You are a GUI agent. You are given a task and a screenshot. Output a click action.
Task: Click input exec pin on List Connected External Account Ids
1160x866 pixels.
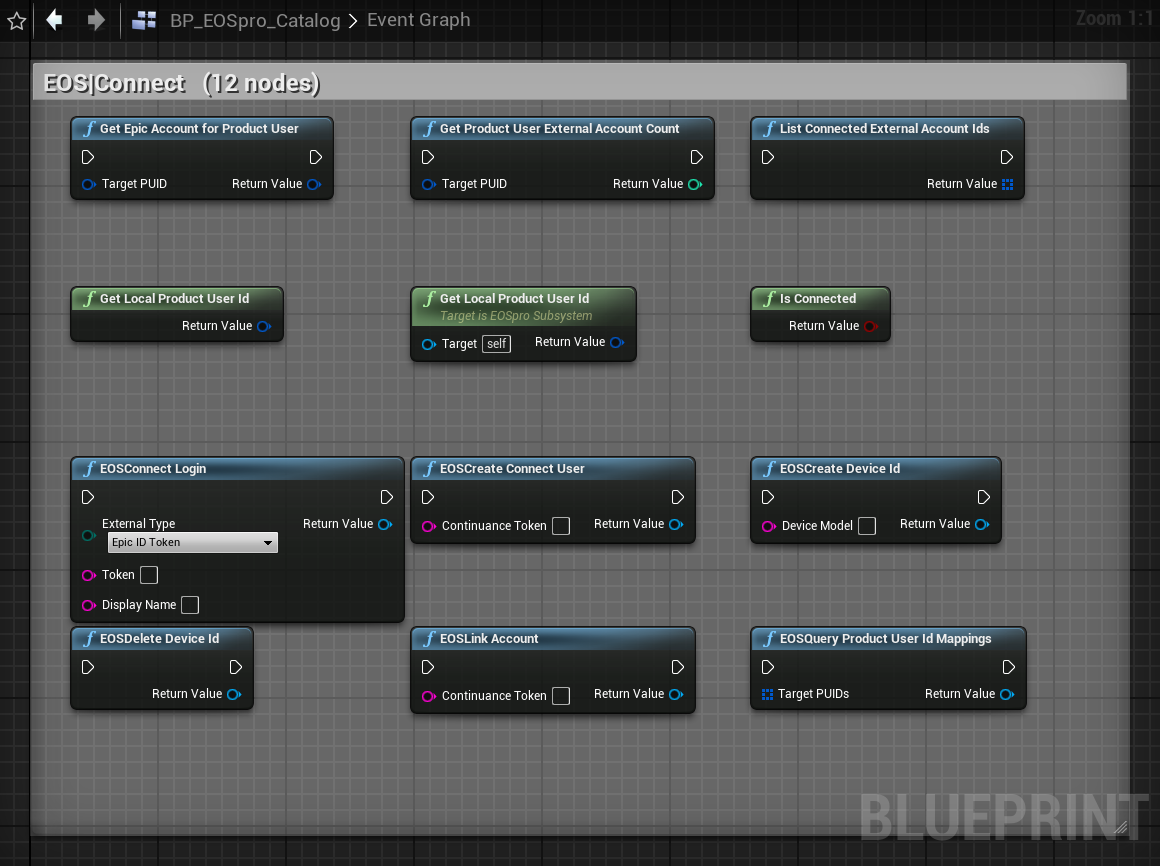pos(768,157)
